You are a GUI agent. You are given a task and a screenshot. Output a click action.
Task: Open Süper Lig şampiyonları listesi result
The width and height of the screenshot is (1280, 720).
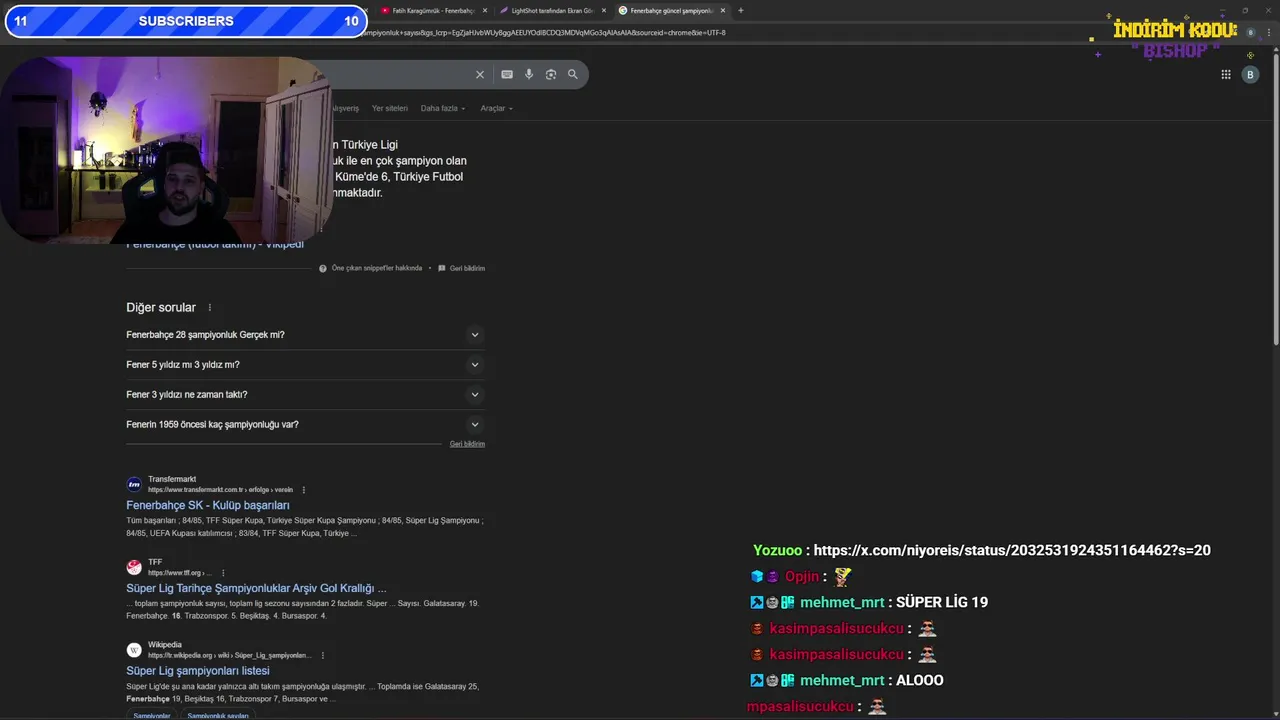[198, 671]
